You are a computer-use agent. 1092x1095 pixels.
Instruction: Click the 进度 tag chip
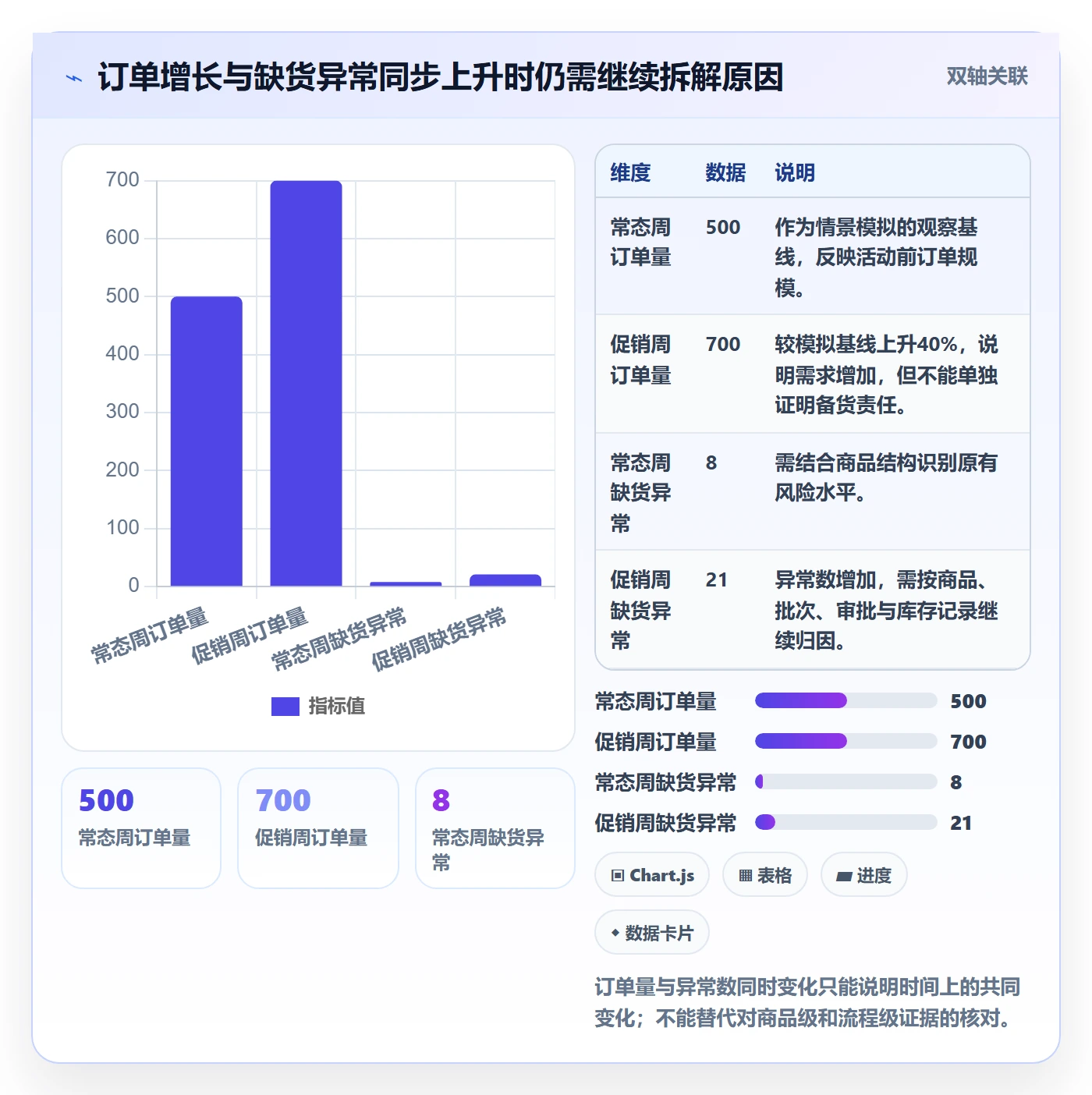pyautogui.click(x=863, y=875)
